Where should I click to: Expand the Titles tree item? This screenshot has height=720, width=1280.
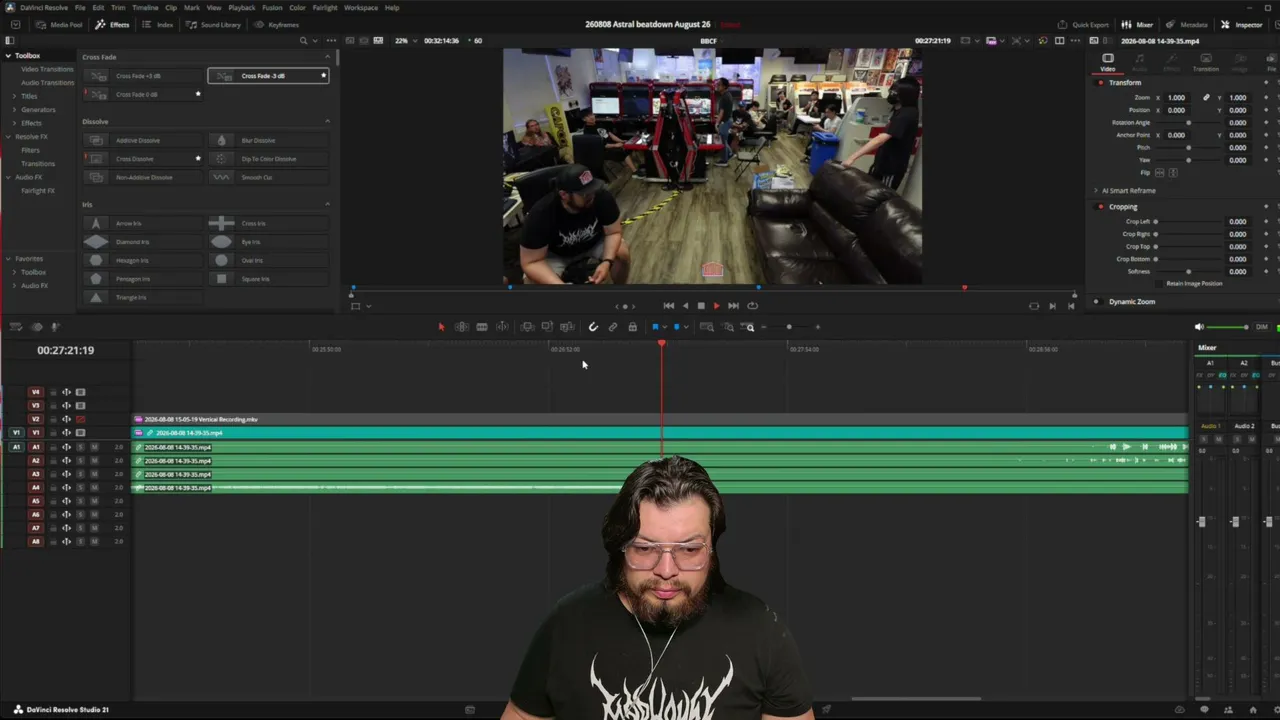click(x=14, y=96)
